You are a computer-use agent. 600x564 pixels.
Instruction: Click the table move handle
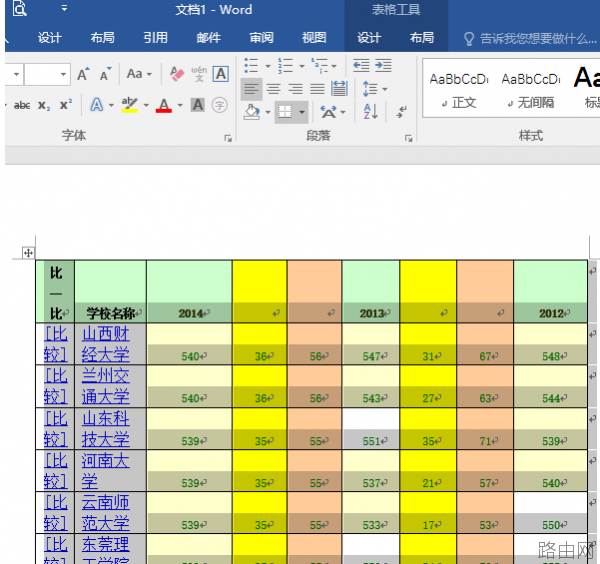coord(28,253)
